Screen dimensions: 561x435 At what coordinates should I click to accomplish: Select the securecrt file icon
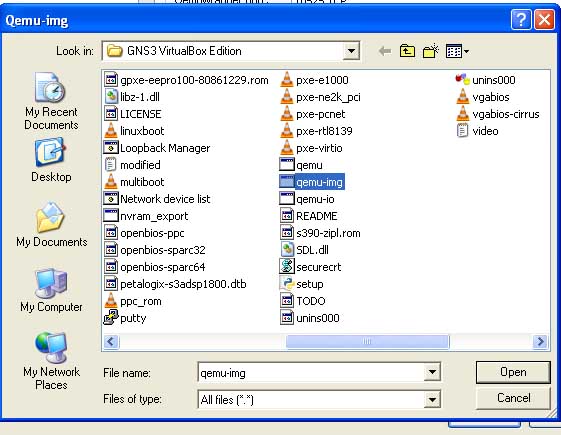coord(287,267)
